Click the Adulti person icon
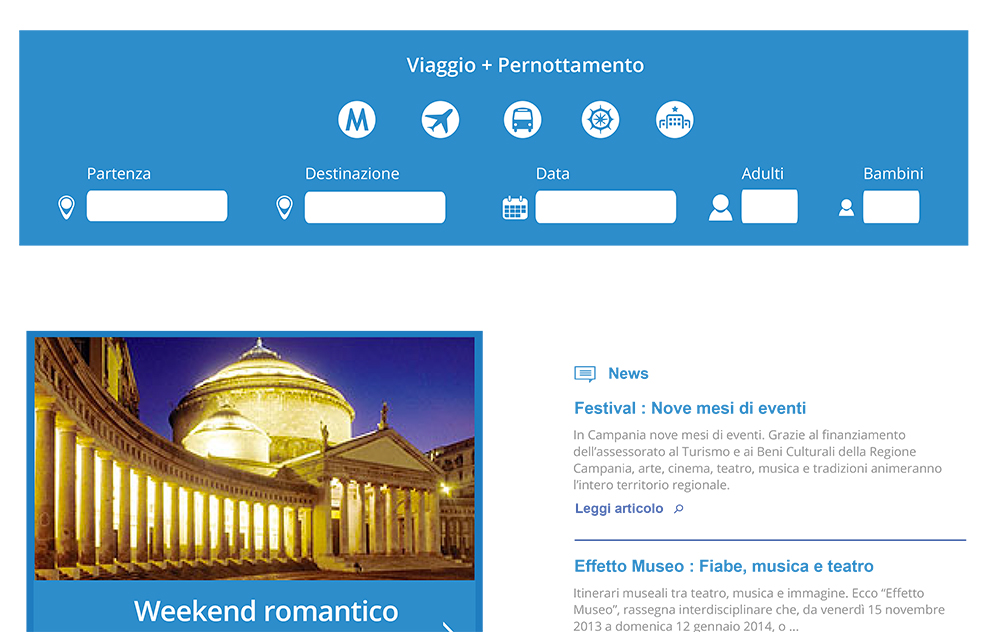 coord(720,207)
